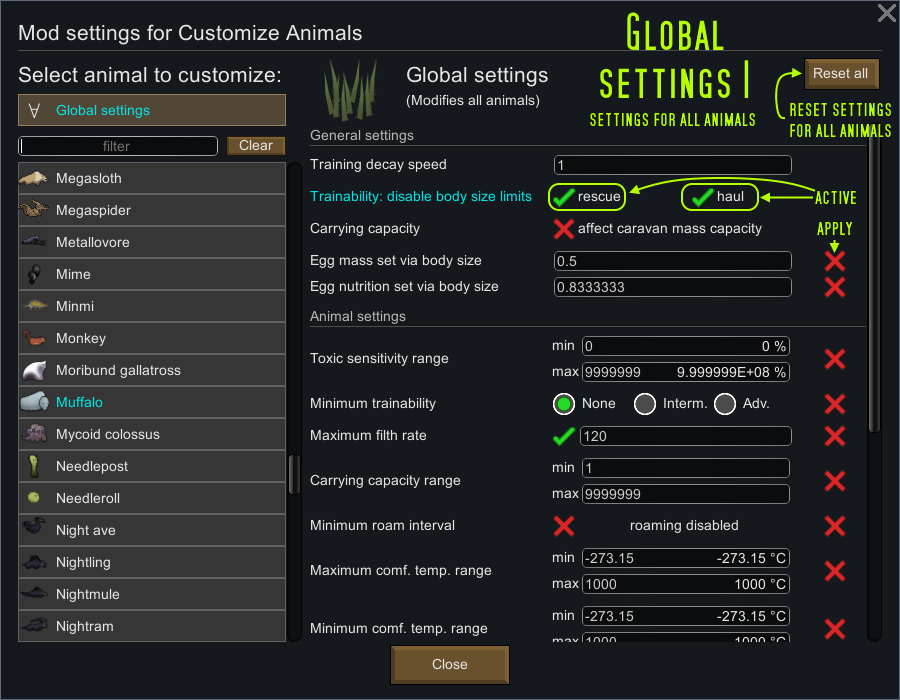Select Global settings entry
This screenshot has width=900, height=700.
[152, 110]
